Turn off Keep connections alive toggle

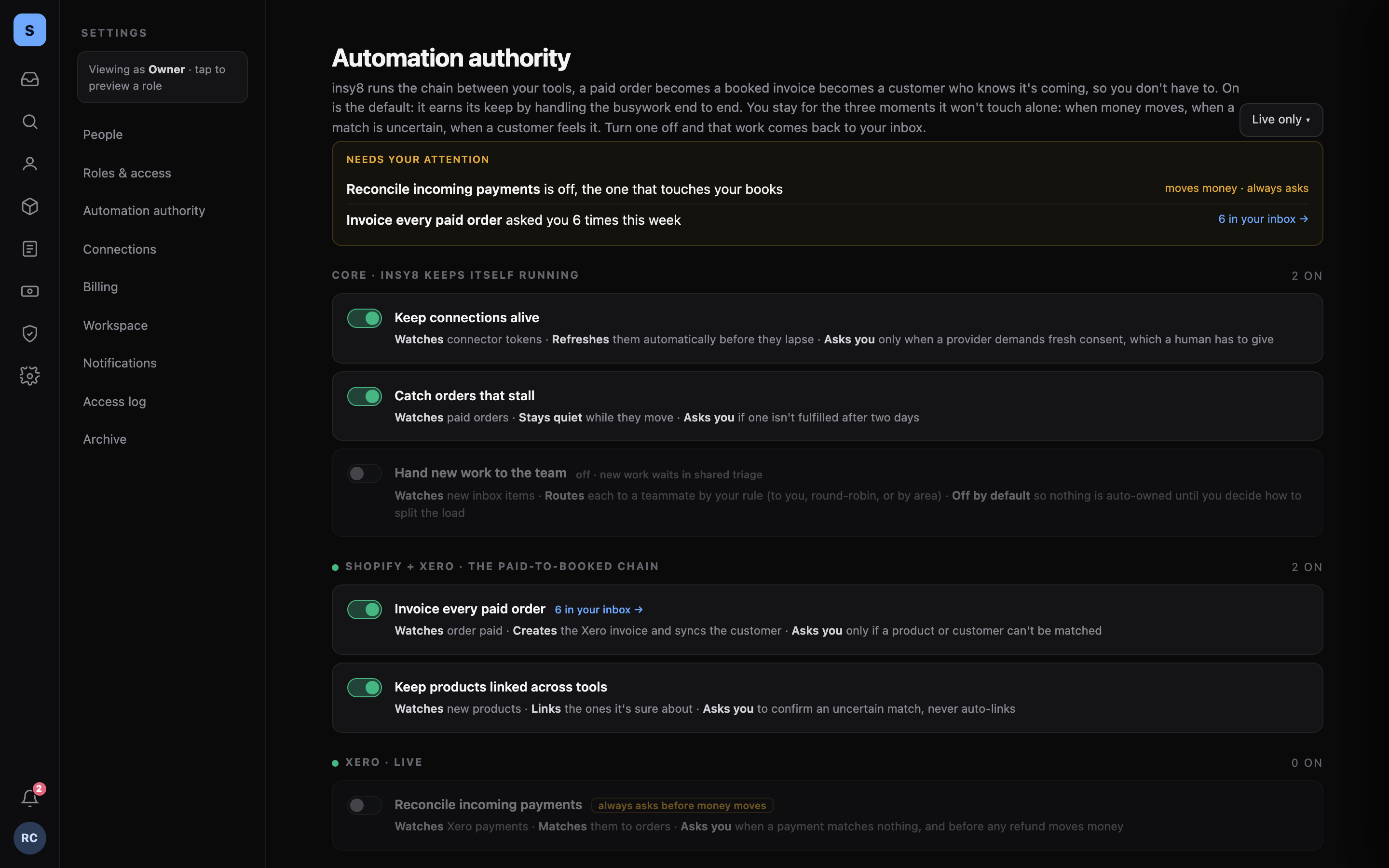click(365, 318)
